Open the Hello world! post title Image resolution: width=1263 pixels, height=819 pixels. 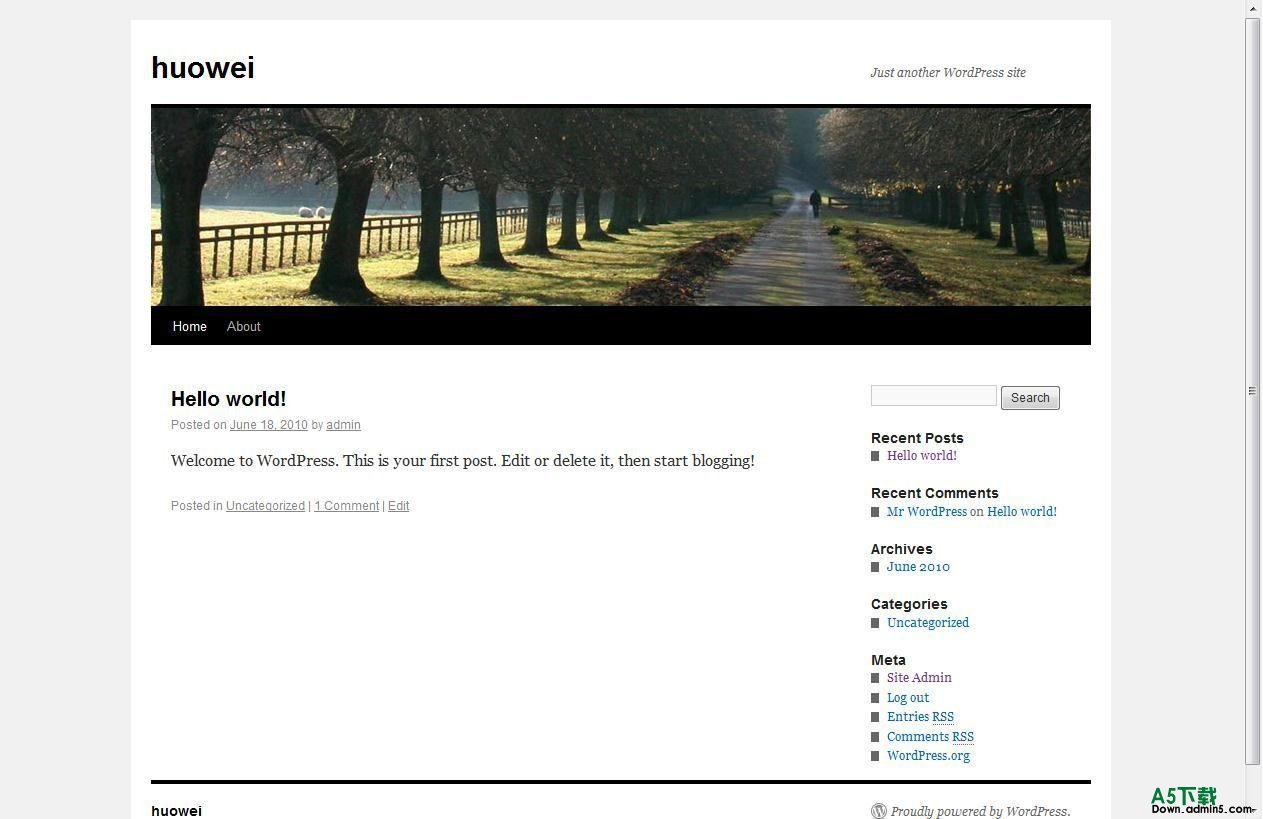coord(228,398)
